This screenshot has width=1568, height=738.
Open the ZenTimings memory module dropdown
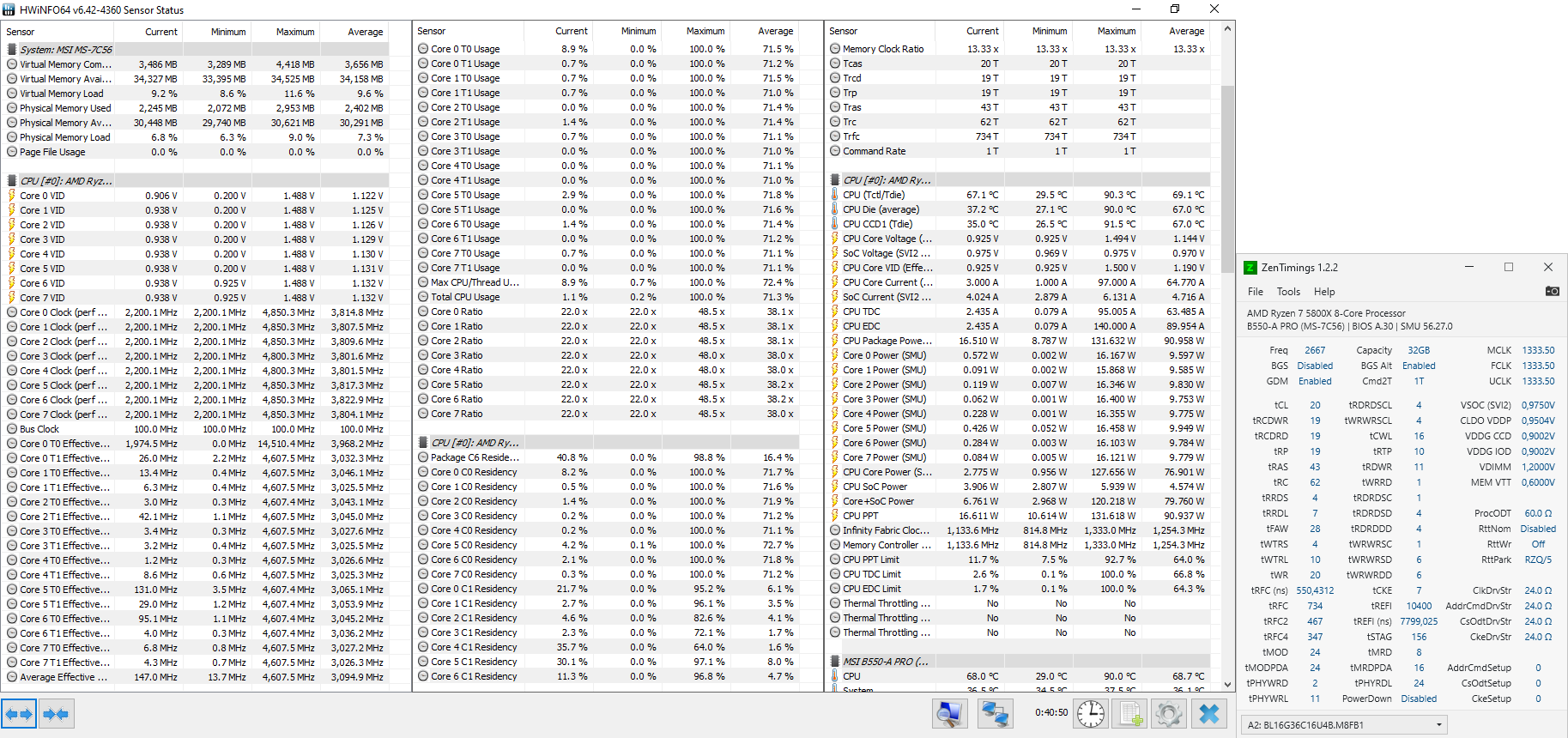pyautogui.click(x=1344, y=725)
